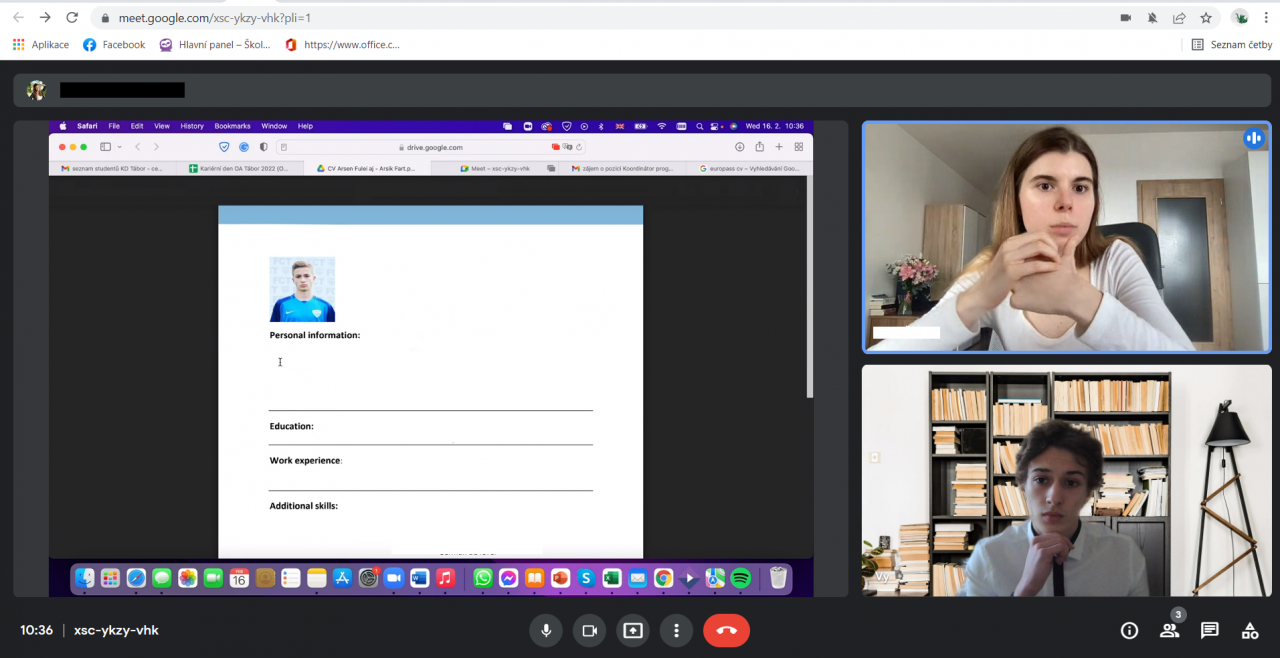This screenshot has width=1280, height=658.
Task: Click the present now screen icon
Action: (632, 630)
